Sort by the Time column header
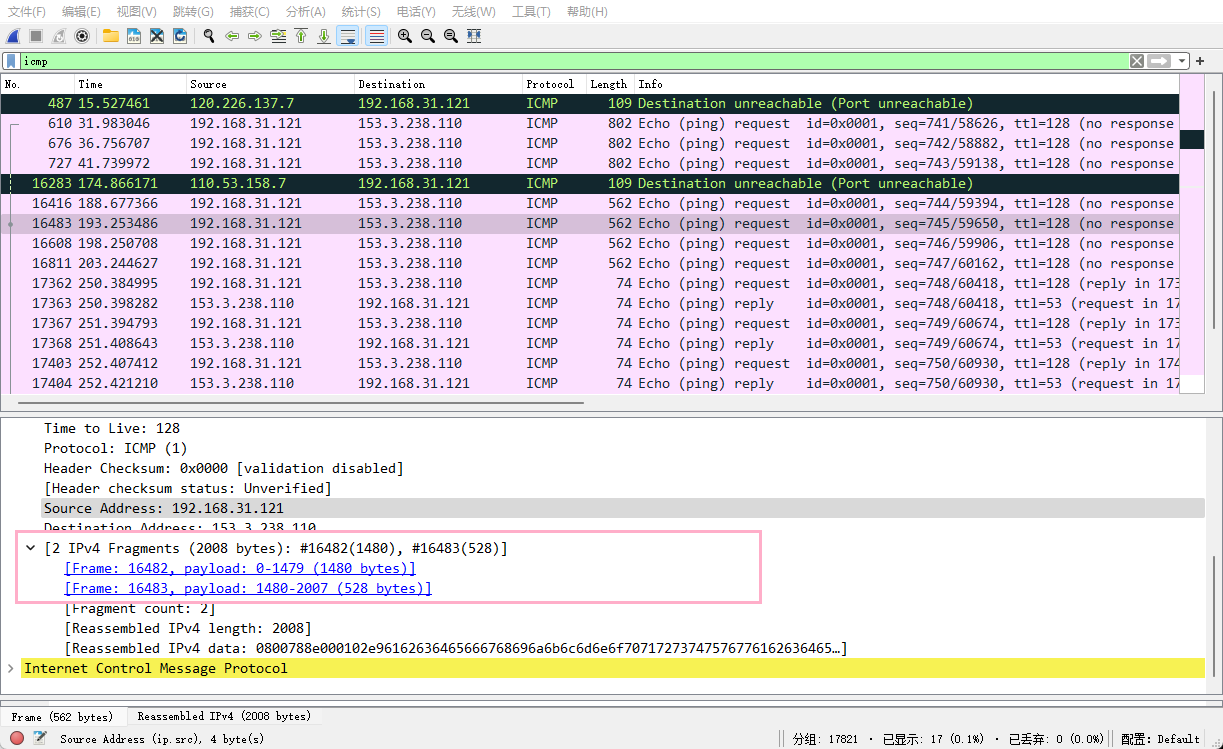Viewport: 1223px width, 749px height. 130,84
